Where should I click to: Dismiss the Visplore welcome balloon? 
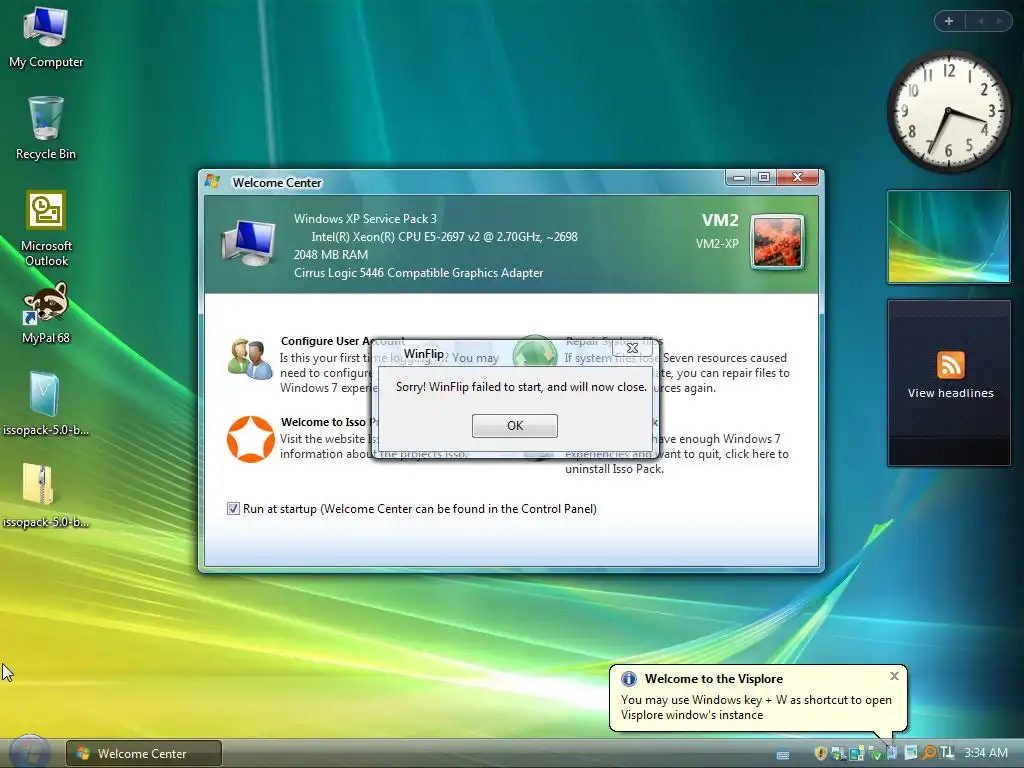(x=894, y=676)
